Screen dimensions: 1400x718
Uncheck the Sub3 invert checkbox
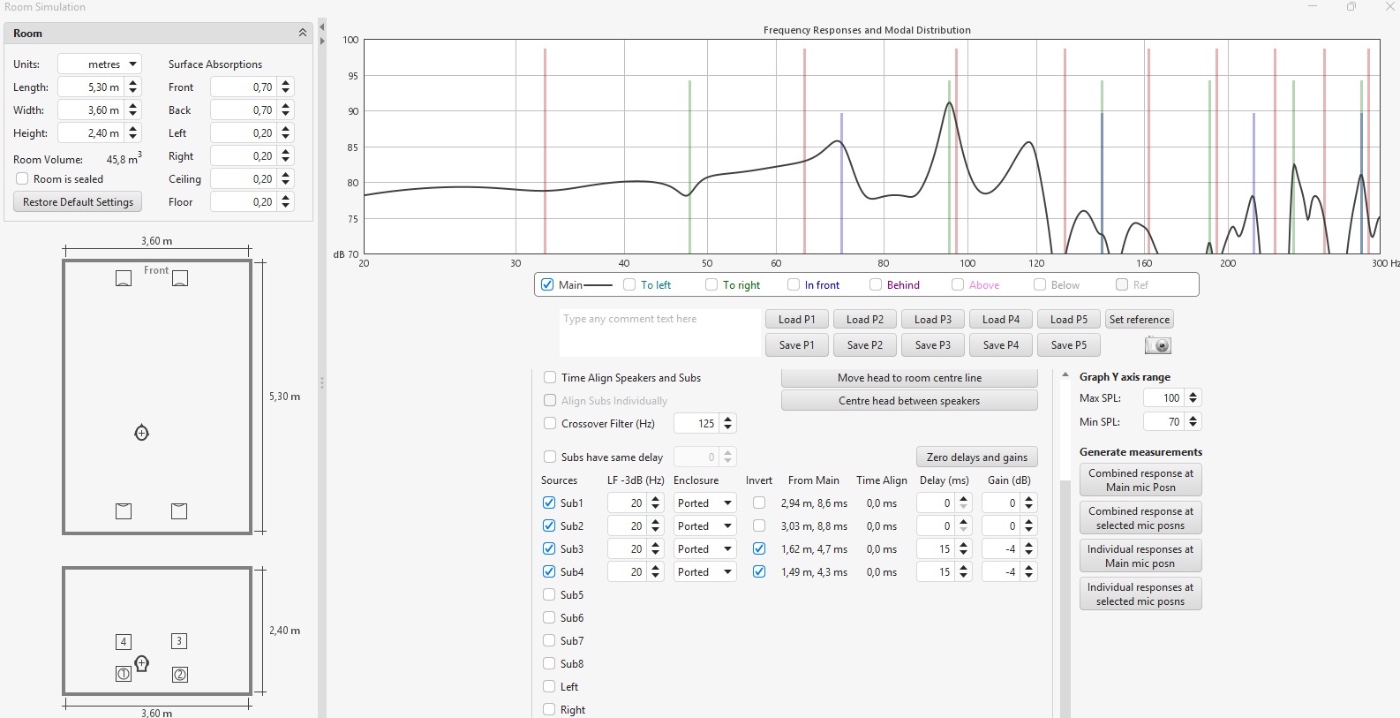[759, 549]
